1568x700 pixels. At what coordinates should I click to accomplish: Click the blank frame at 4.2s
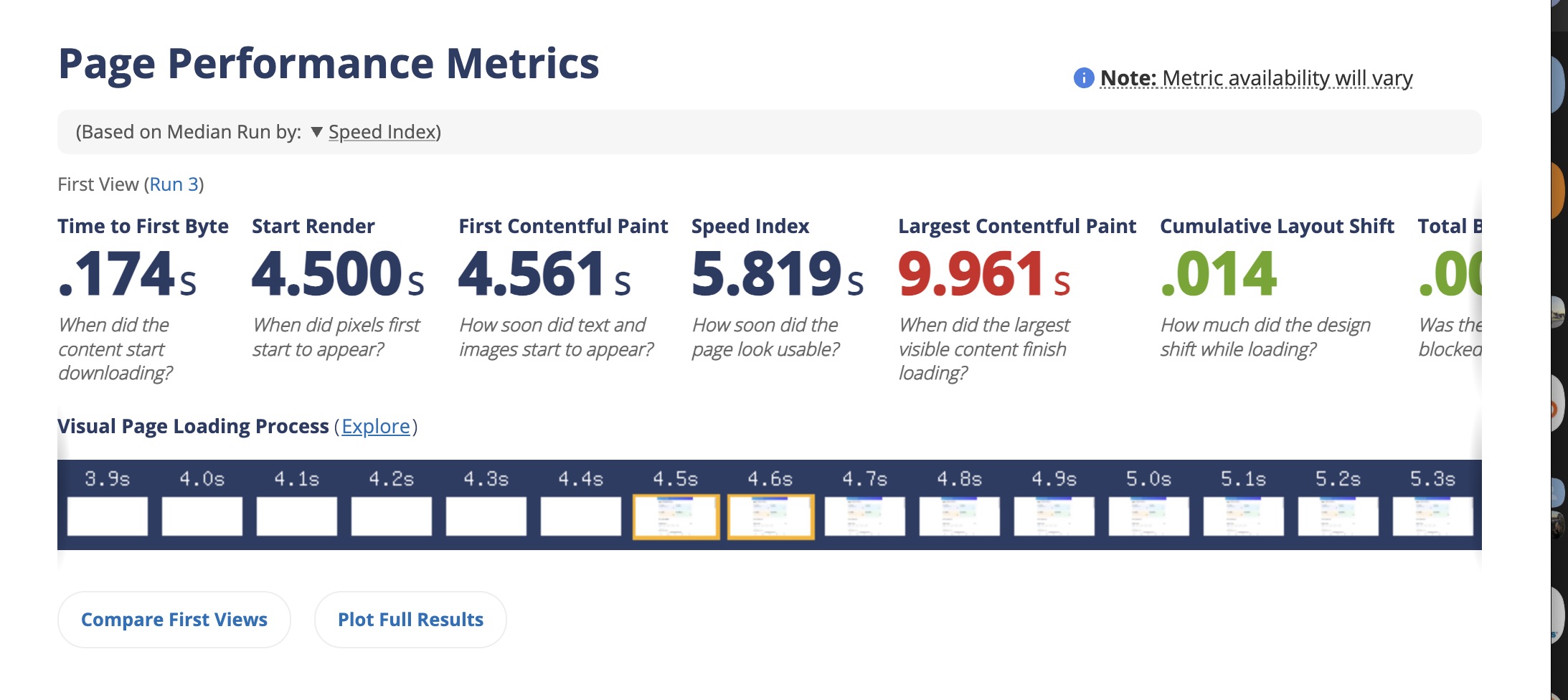click(392, 516)
